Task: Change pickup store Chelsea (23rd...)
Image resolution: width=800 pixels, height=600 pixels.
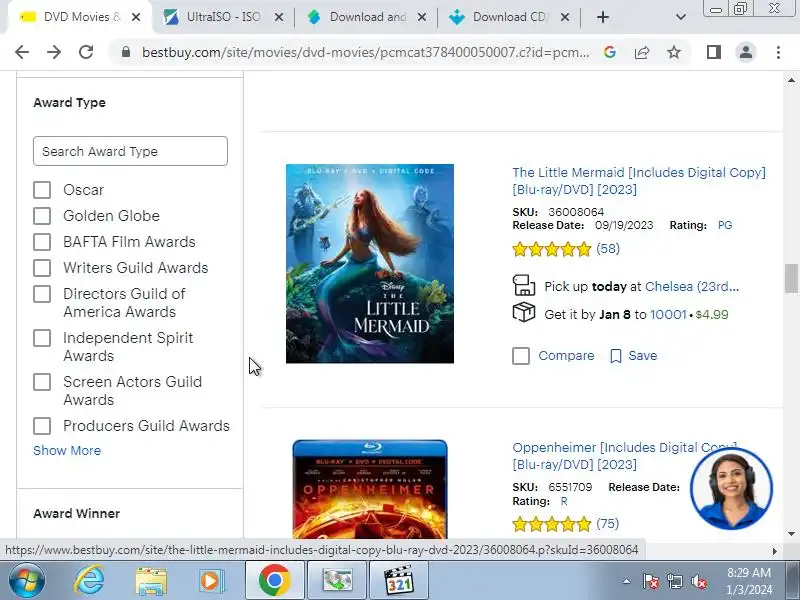Action: (x=692, y=286)
